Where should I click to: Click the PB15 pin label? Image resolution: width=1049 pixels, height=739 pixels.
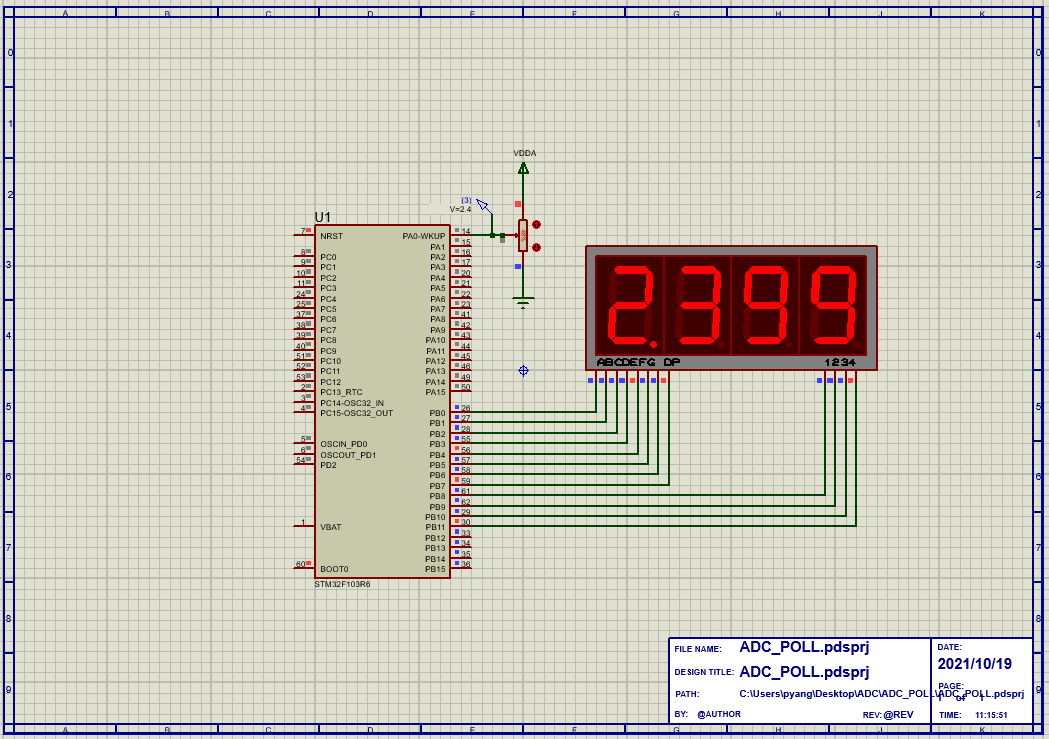(435, 569)
